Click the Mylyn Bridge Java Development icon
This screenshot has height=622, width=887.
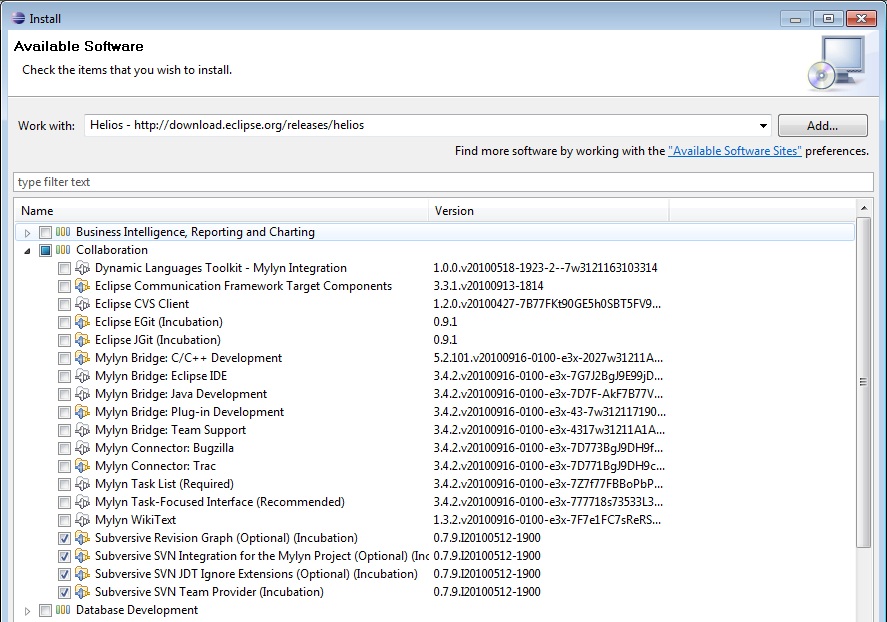pos(82,394)
